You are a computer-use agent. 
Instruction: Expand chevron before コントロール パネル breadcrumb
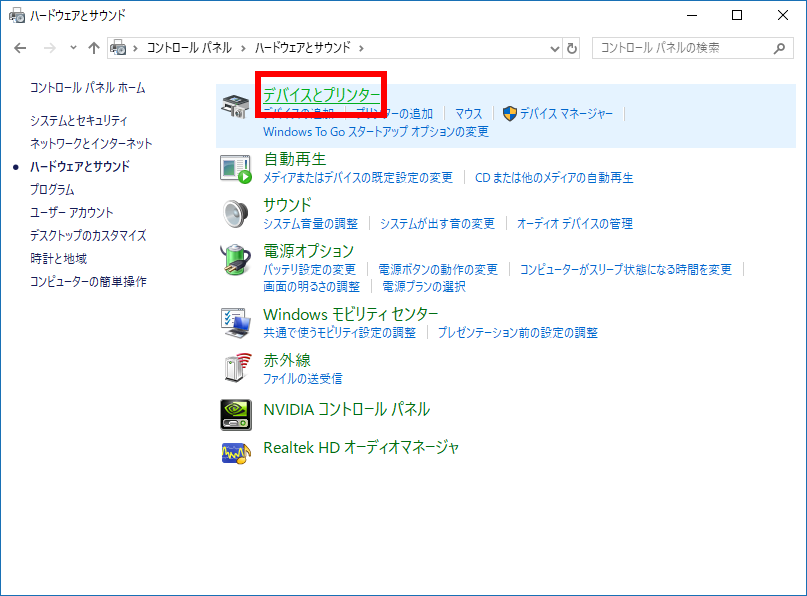pos(135,48)
